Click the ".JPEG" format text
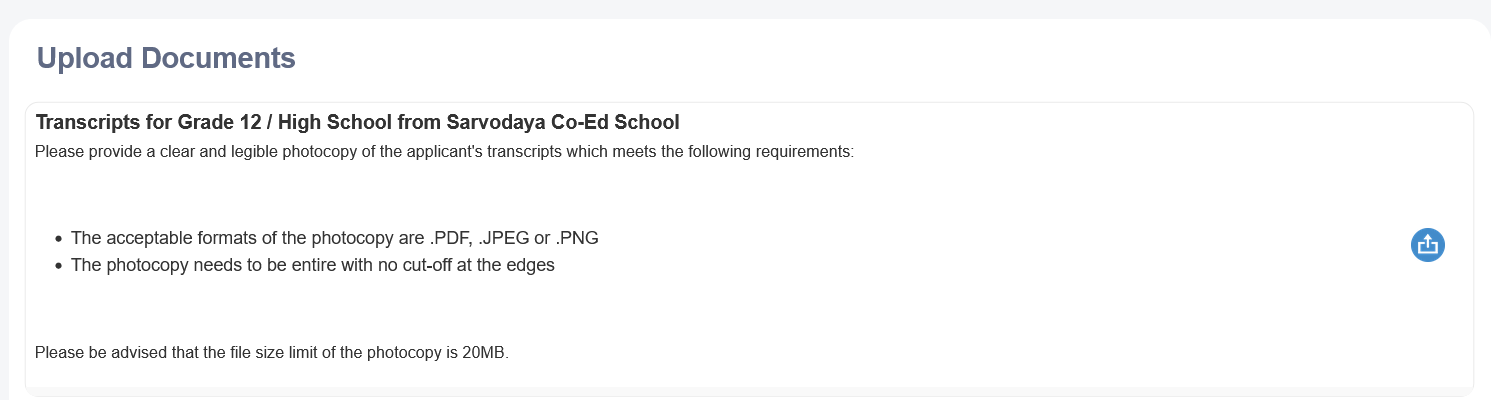This screenshot has height=400, width=1491. 503,238
